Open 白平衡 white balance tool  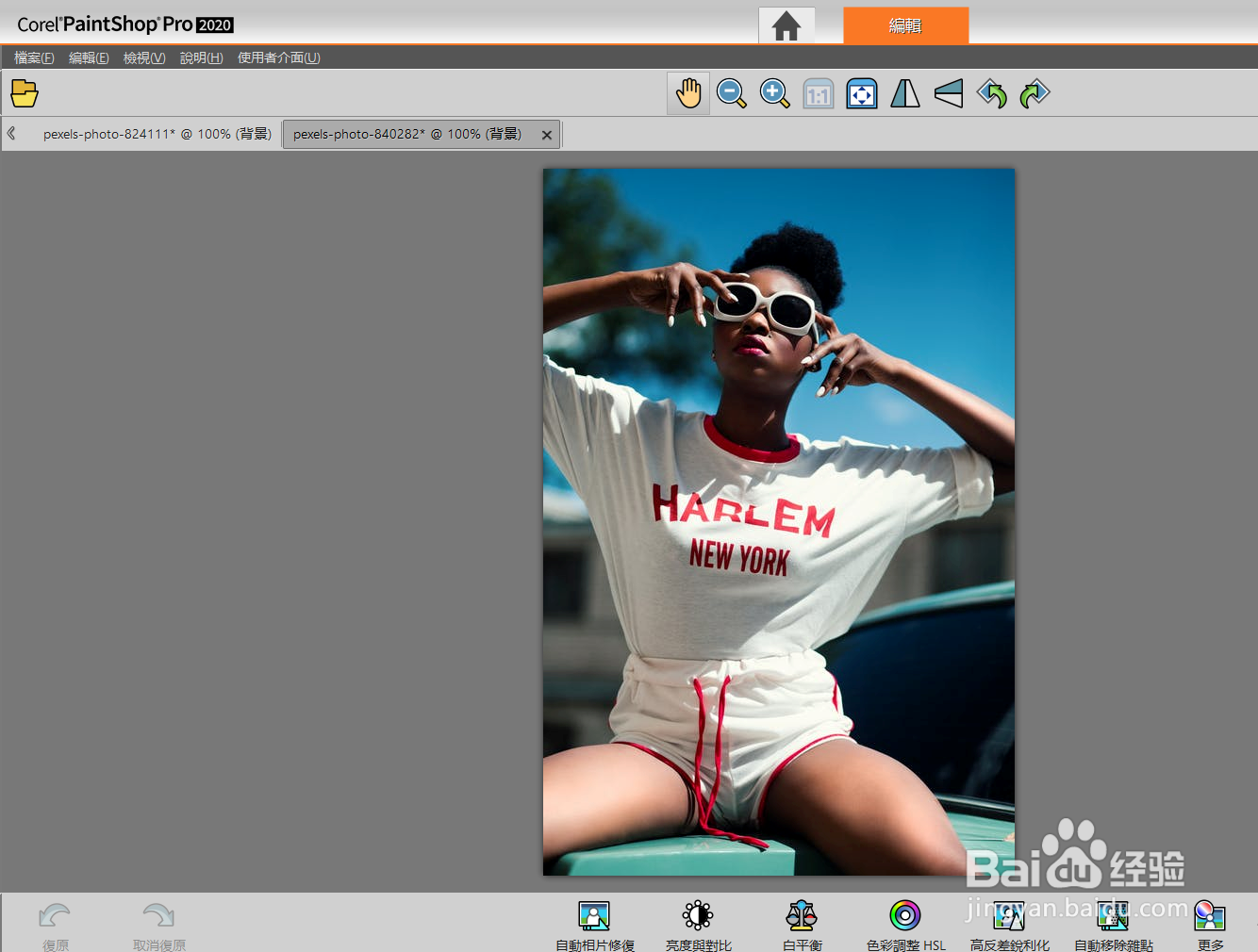tap(803, 927)
